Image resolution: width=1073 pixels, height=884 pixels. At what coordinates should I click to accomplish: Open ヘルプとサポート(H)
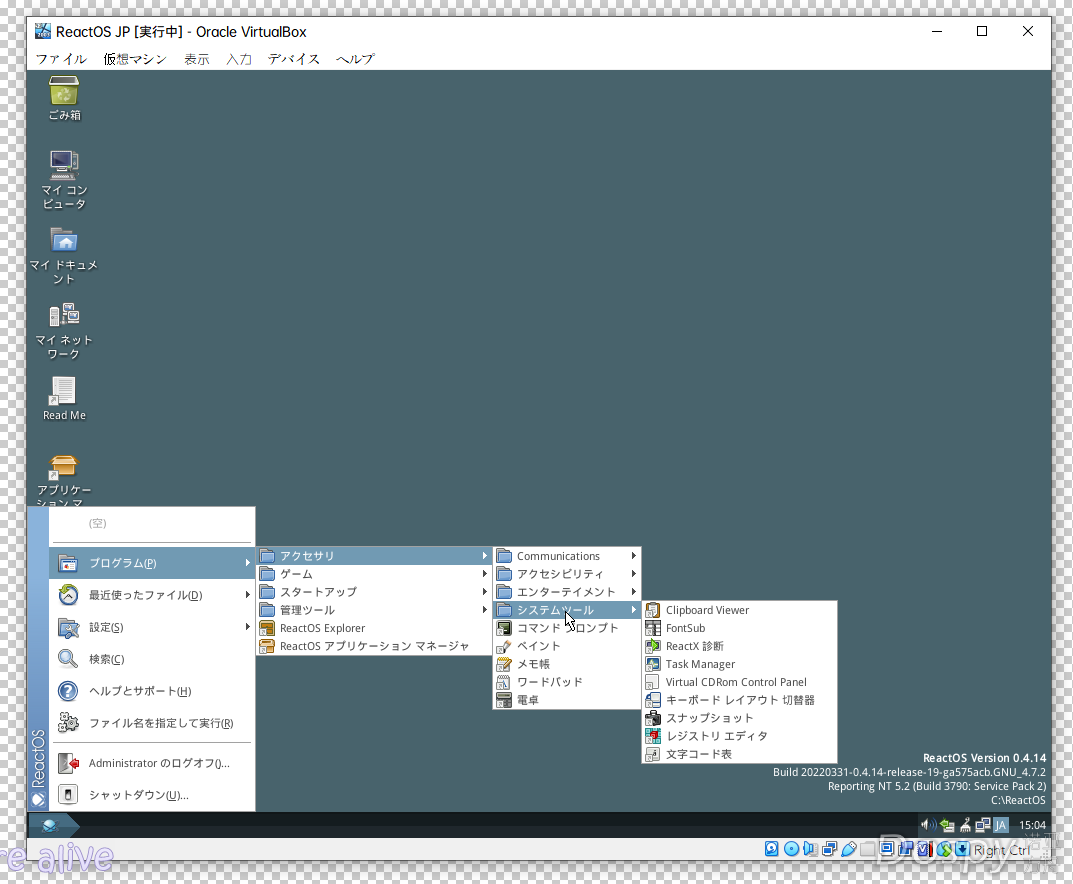point(152,691)
